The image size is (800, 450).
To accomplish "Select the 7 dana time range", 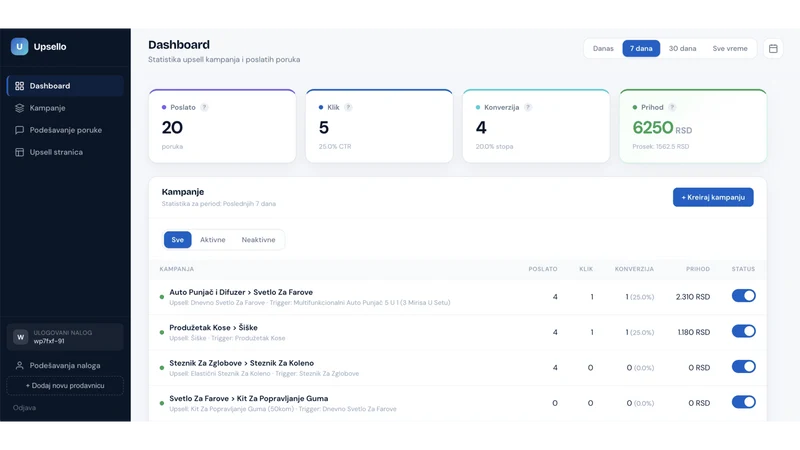I will [641, 48].
